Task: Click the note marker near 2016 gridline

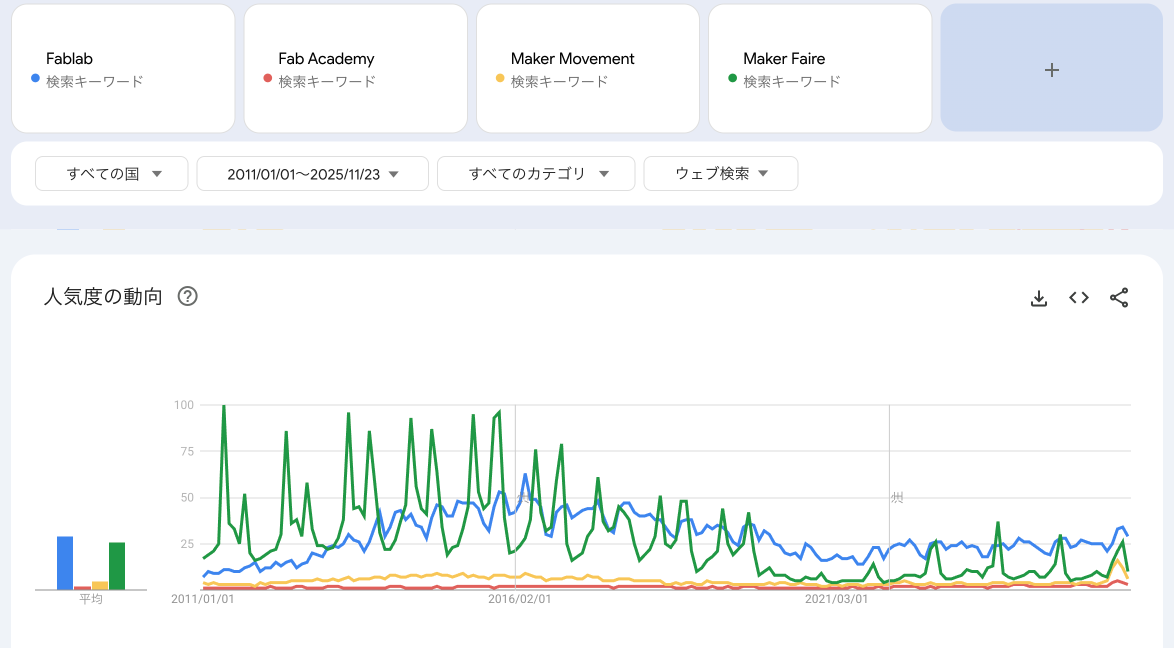Action: tap(522, 497)
